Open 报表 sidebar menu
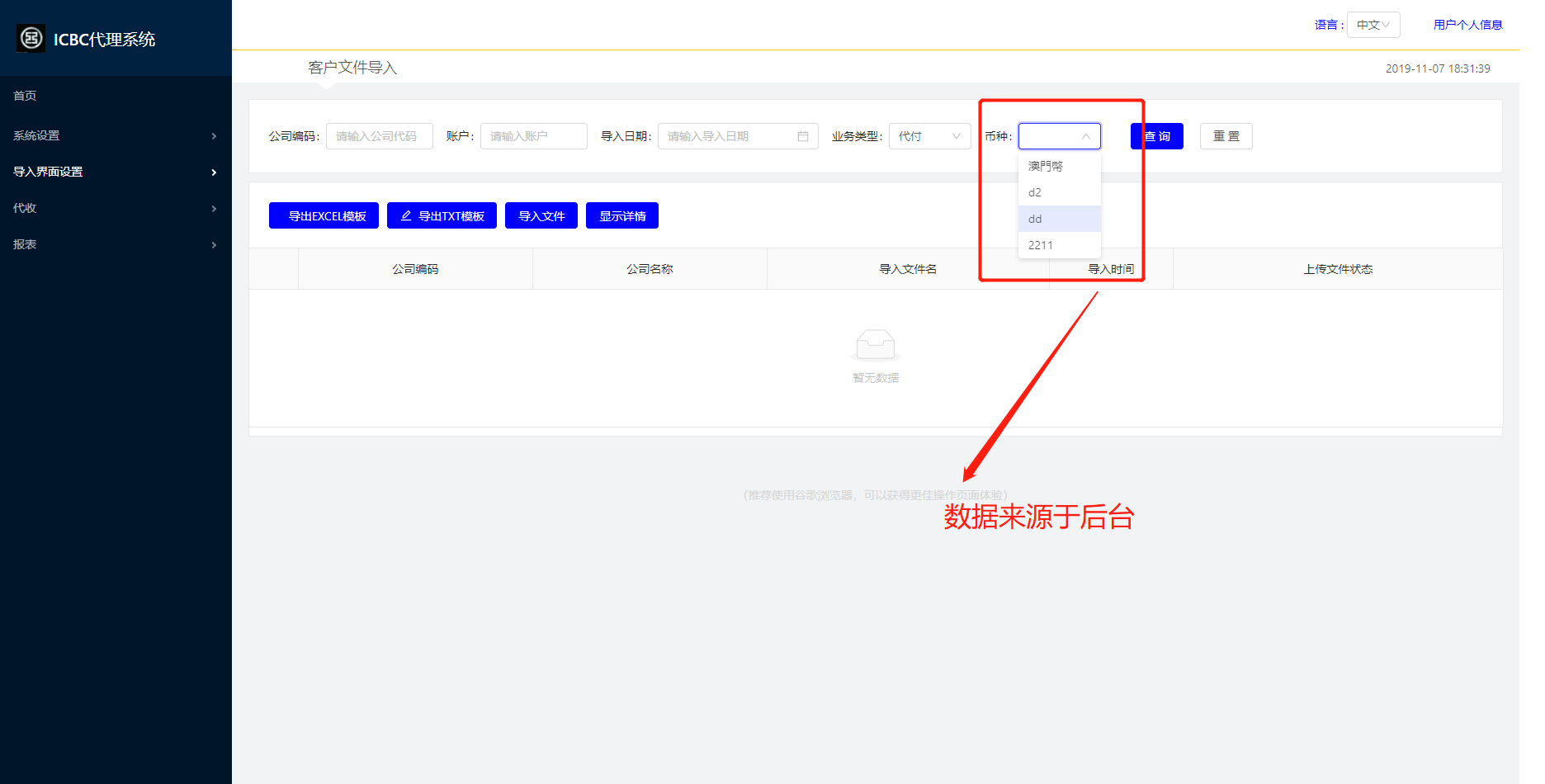Screen dimensions: 1545x784 tap(116, 244)
